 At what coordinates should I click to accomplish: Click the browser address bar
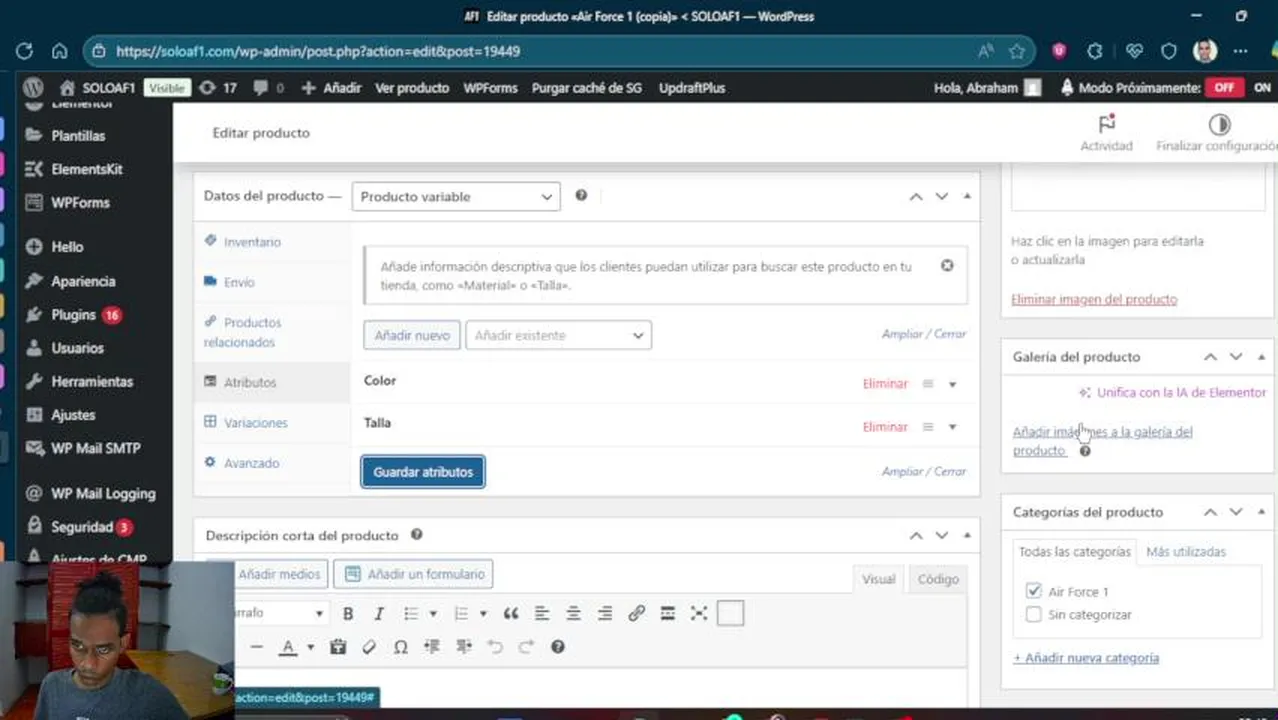coord(540,51)
